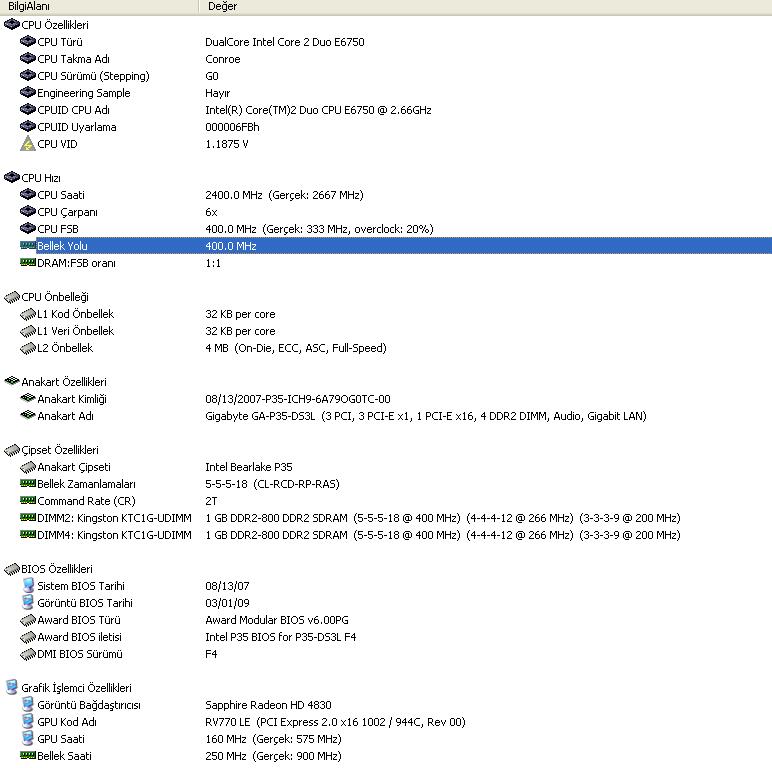Select the CPUID CPU Adı label
This screenshot has width=772, height=768.
click(73, 110)
